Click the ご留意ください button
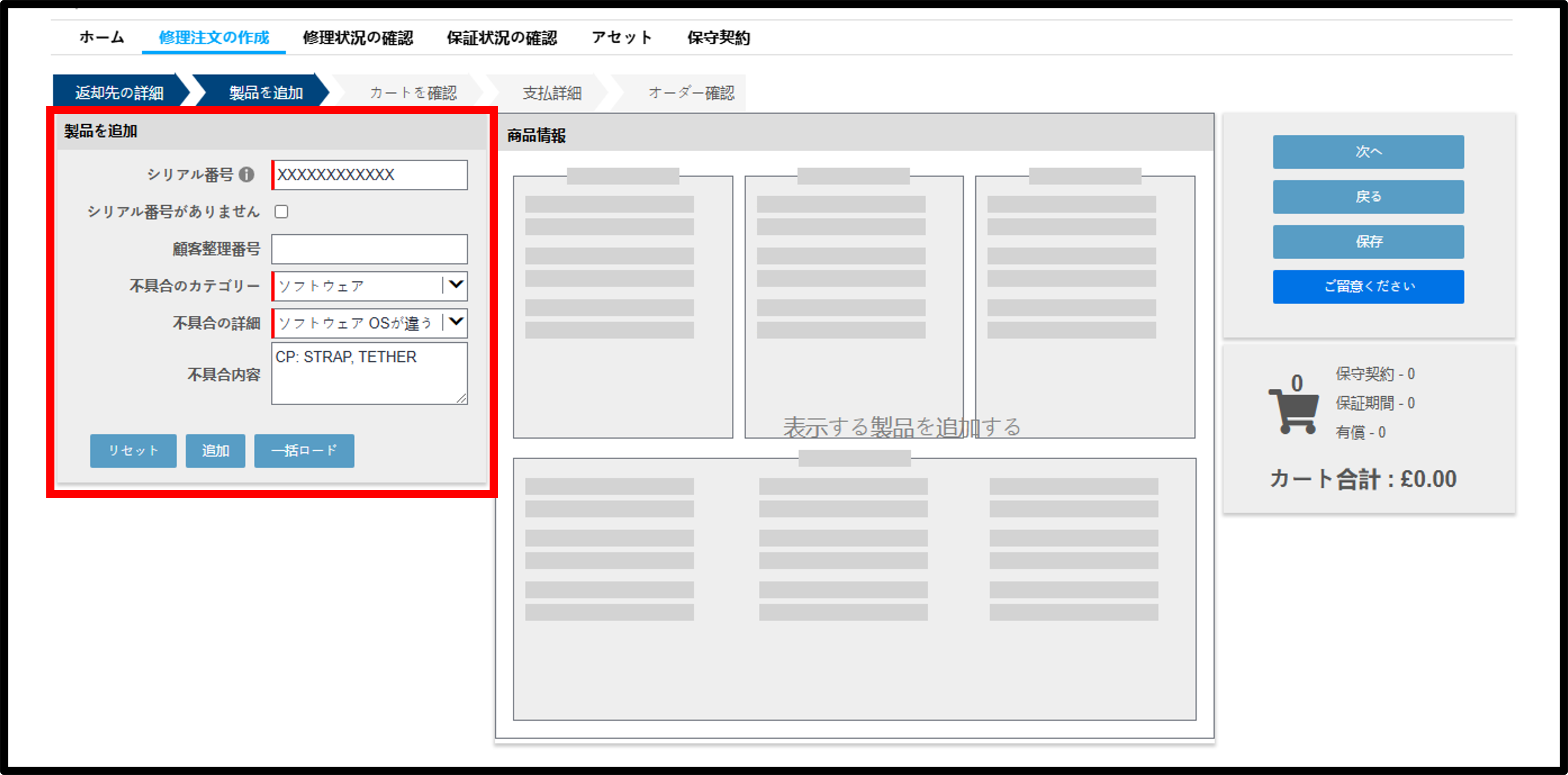Image resolution: width=1568 pixels, height=775 pixels. click(1368, 286)
